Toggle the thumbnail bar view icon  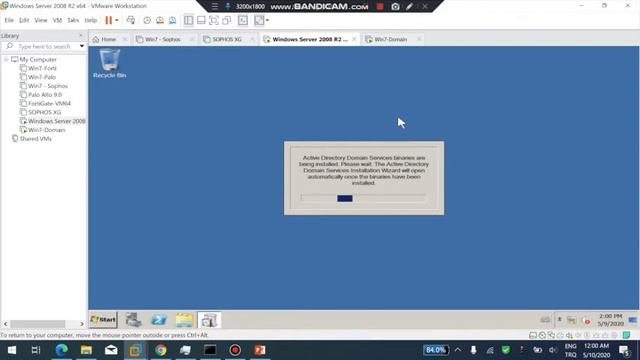(201, 20)
